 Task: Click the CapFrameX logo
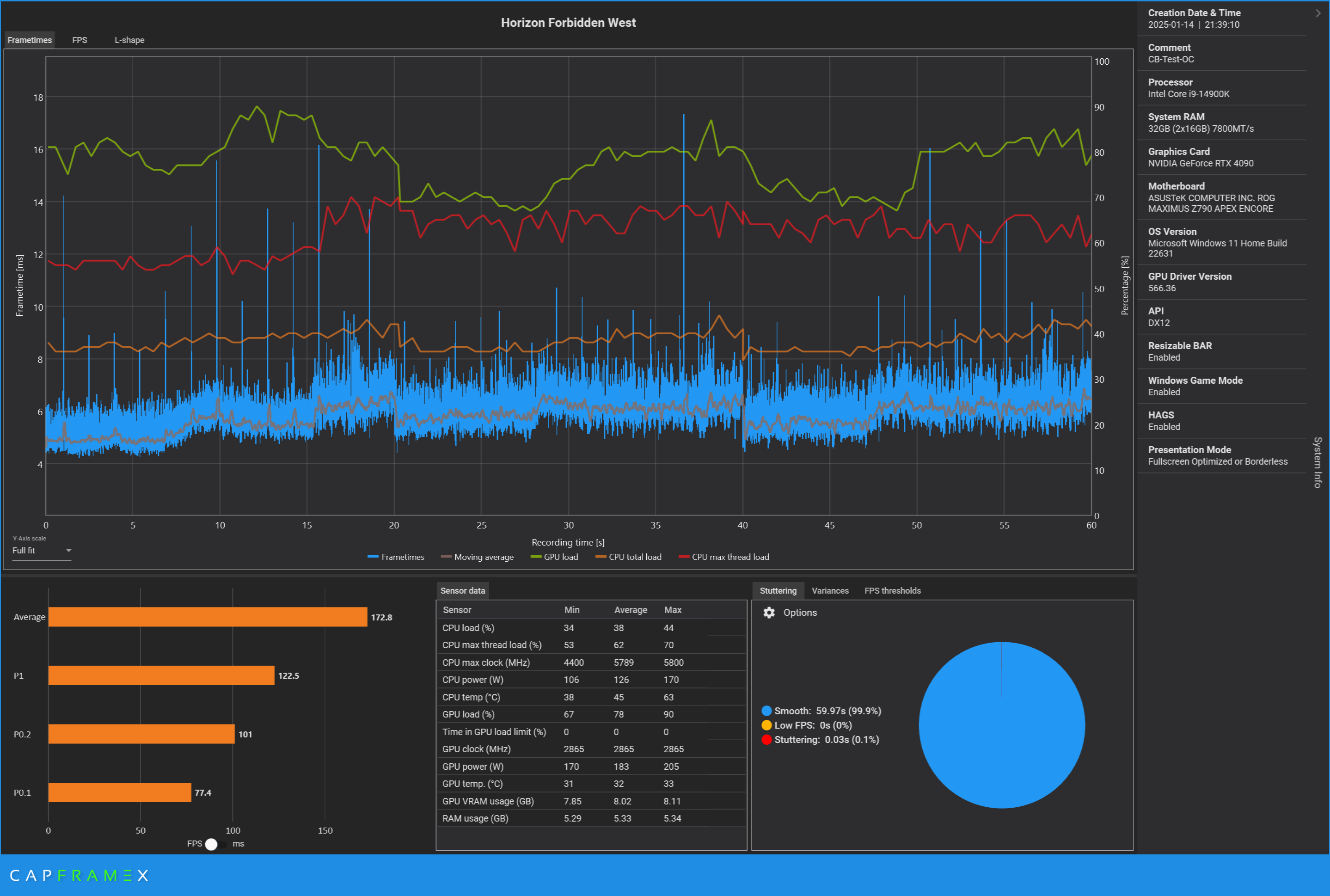(x=79, y=876)
